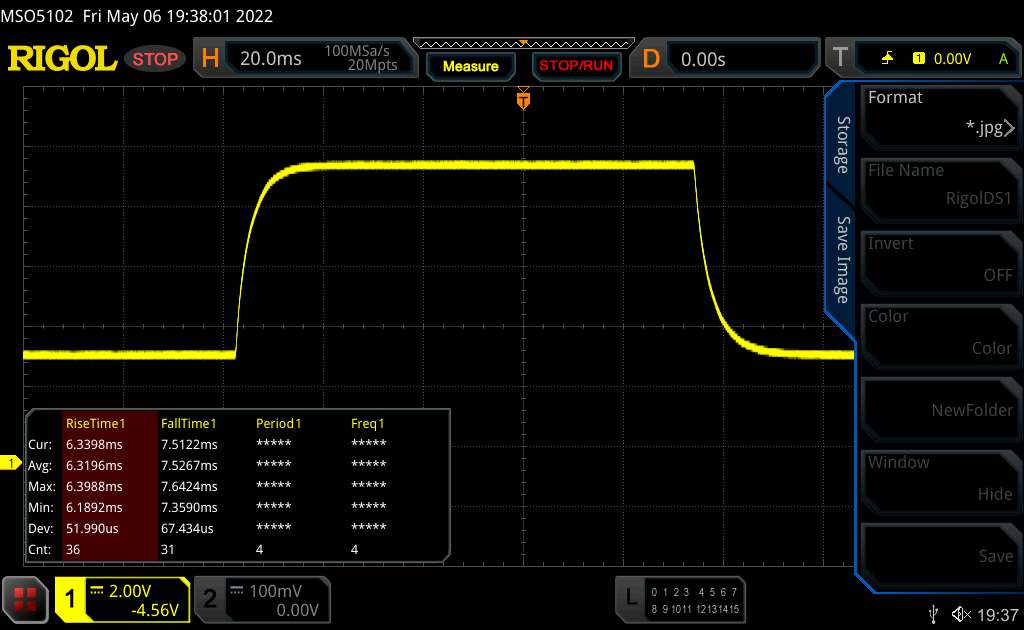1024x630 pixels.
Task: Tap the channel 2 DC coupling icon
Action: click(x=236, y=590)
